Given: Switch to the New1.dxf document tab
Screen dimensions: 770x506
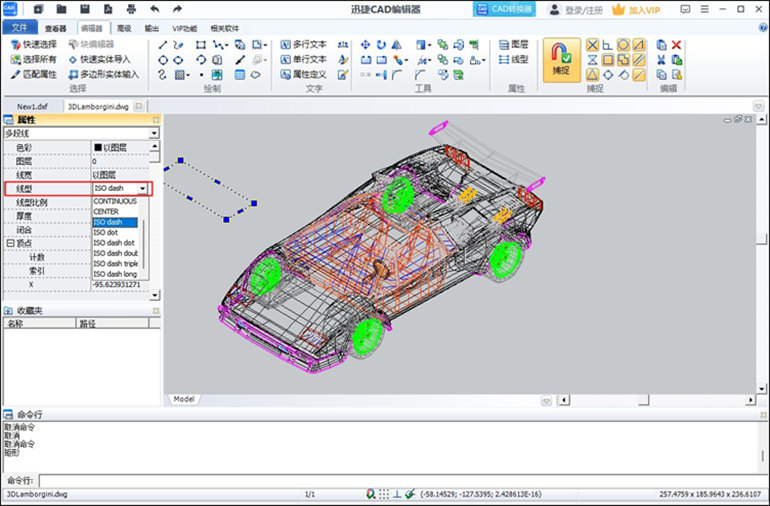Looking at the screenshot, I should click(x=32, y=106).
